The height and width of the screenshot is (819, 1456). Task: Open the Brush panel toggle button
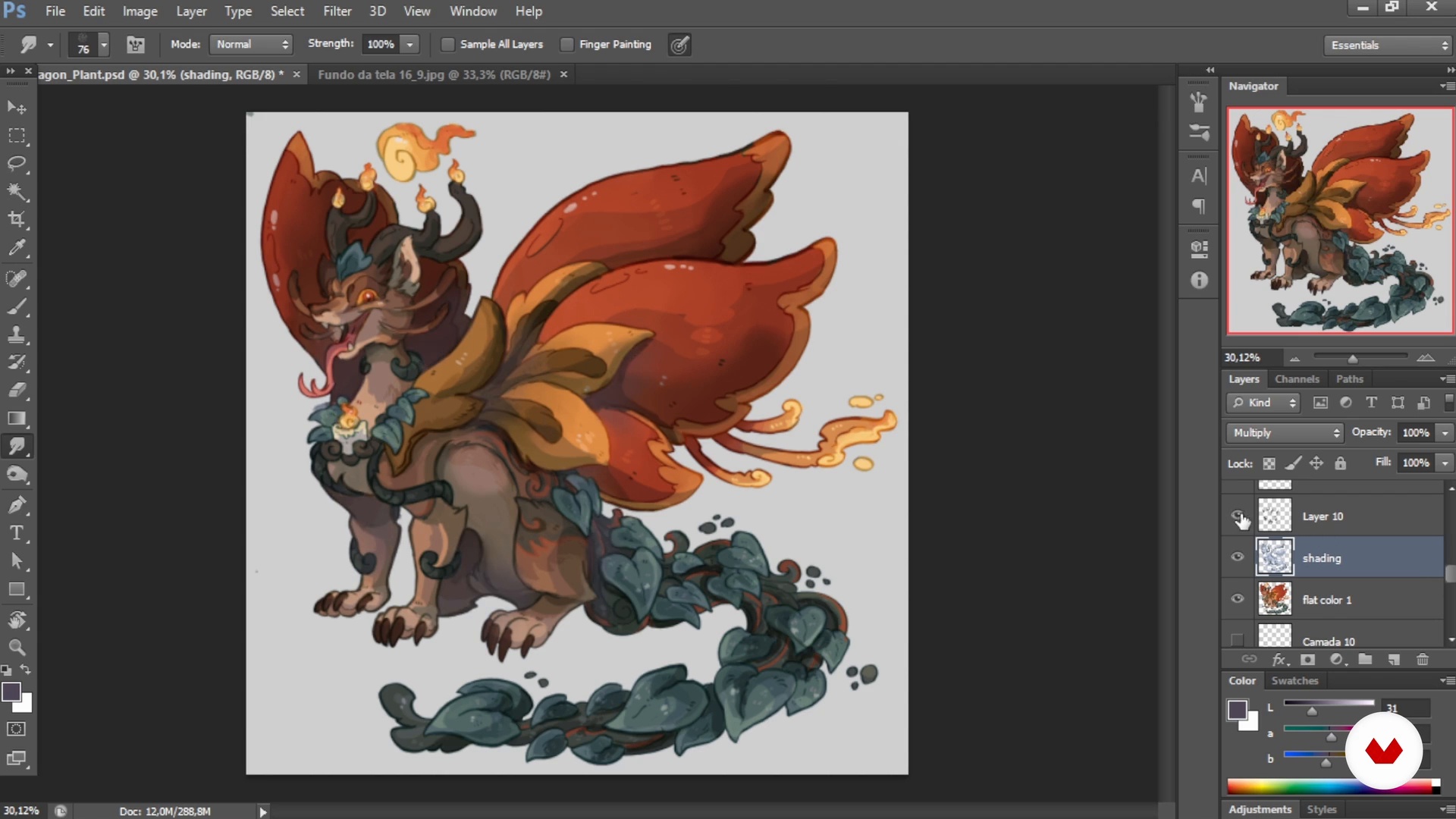(136, 45)
